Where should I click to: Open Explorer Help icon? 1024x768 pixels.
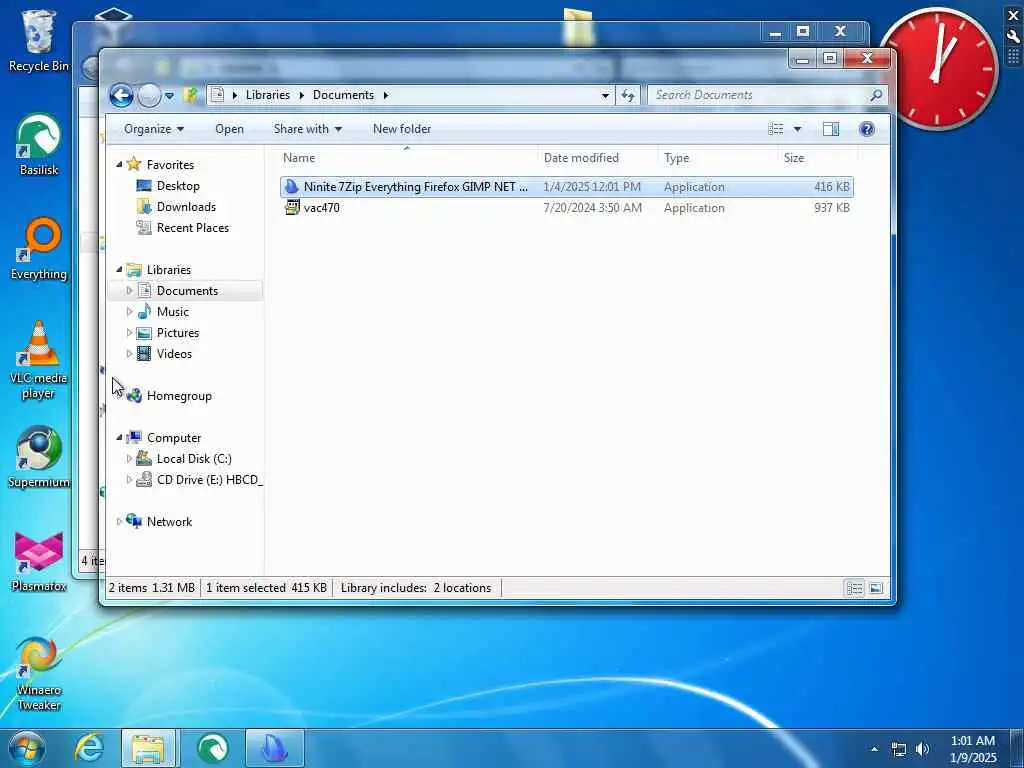(867, 129)
